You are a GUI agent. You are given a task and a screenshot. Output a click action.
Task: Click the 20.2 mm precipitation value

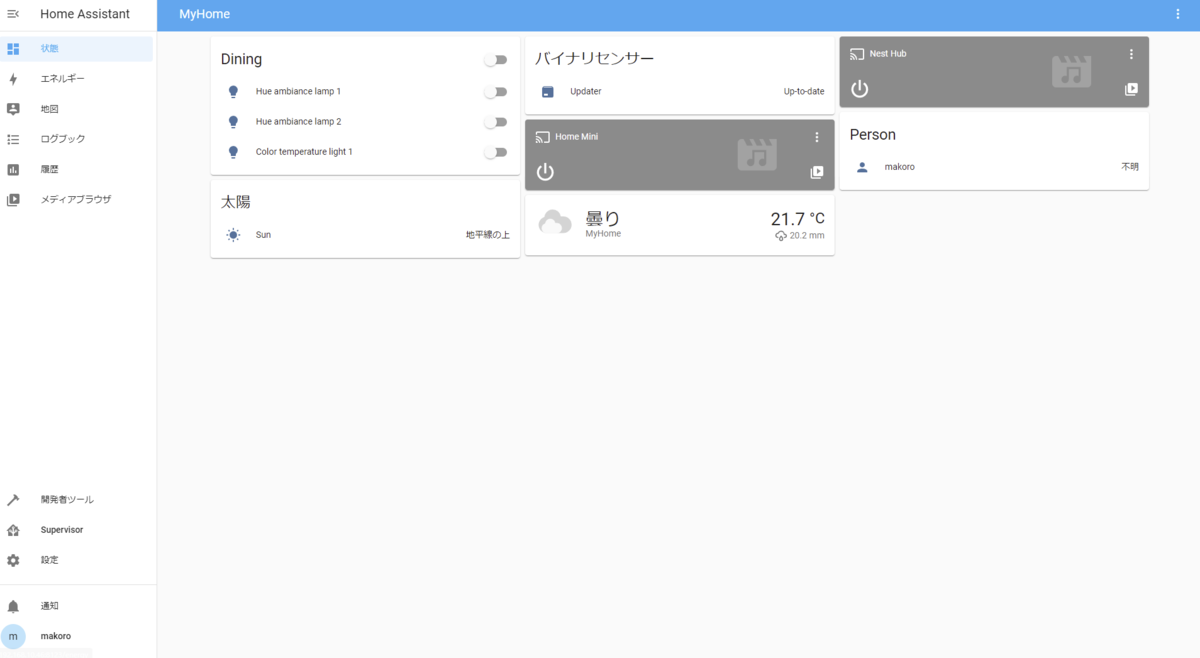click(800, 236)
